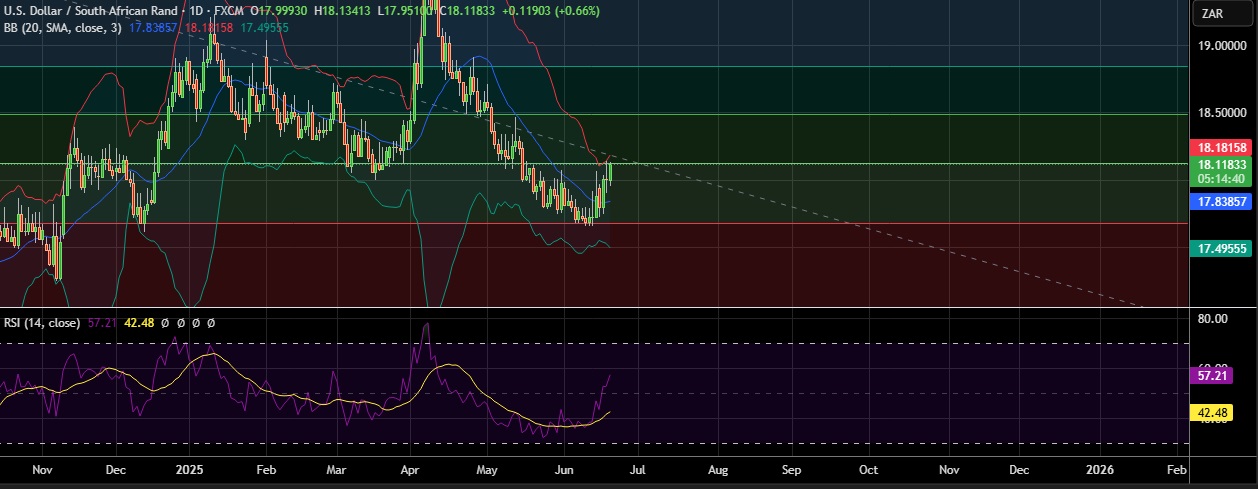Click the 18.50000 price axis label
This screenshot has height=489, width=1258.
point(1221,115)
